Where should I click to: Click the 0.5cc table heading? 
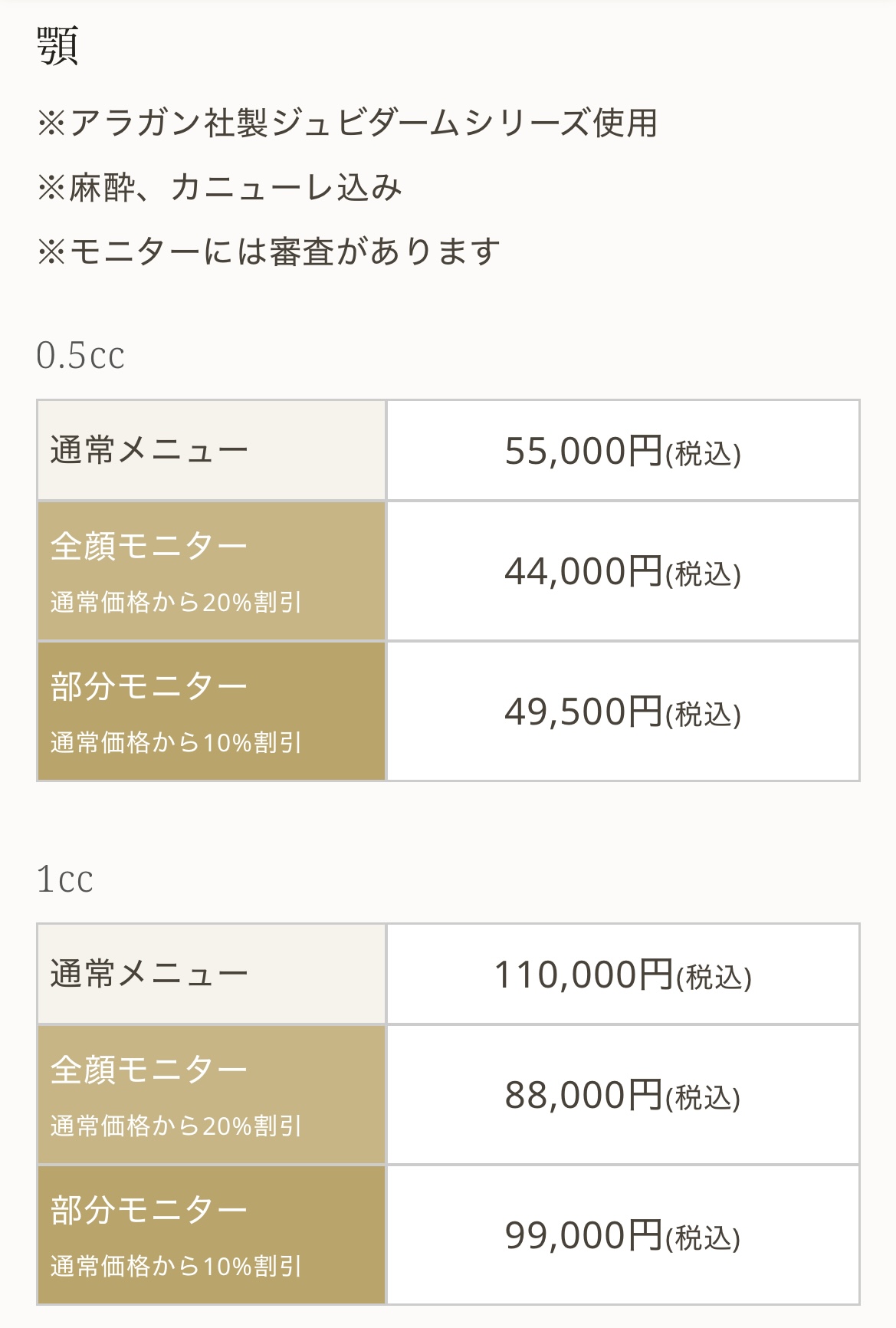point(80,355)
